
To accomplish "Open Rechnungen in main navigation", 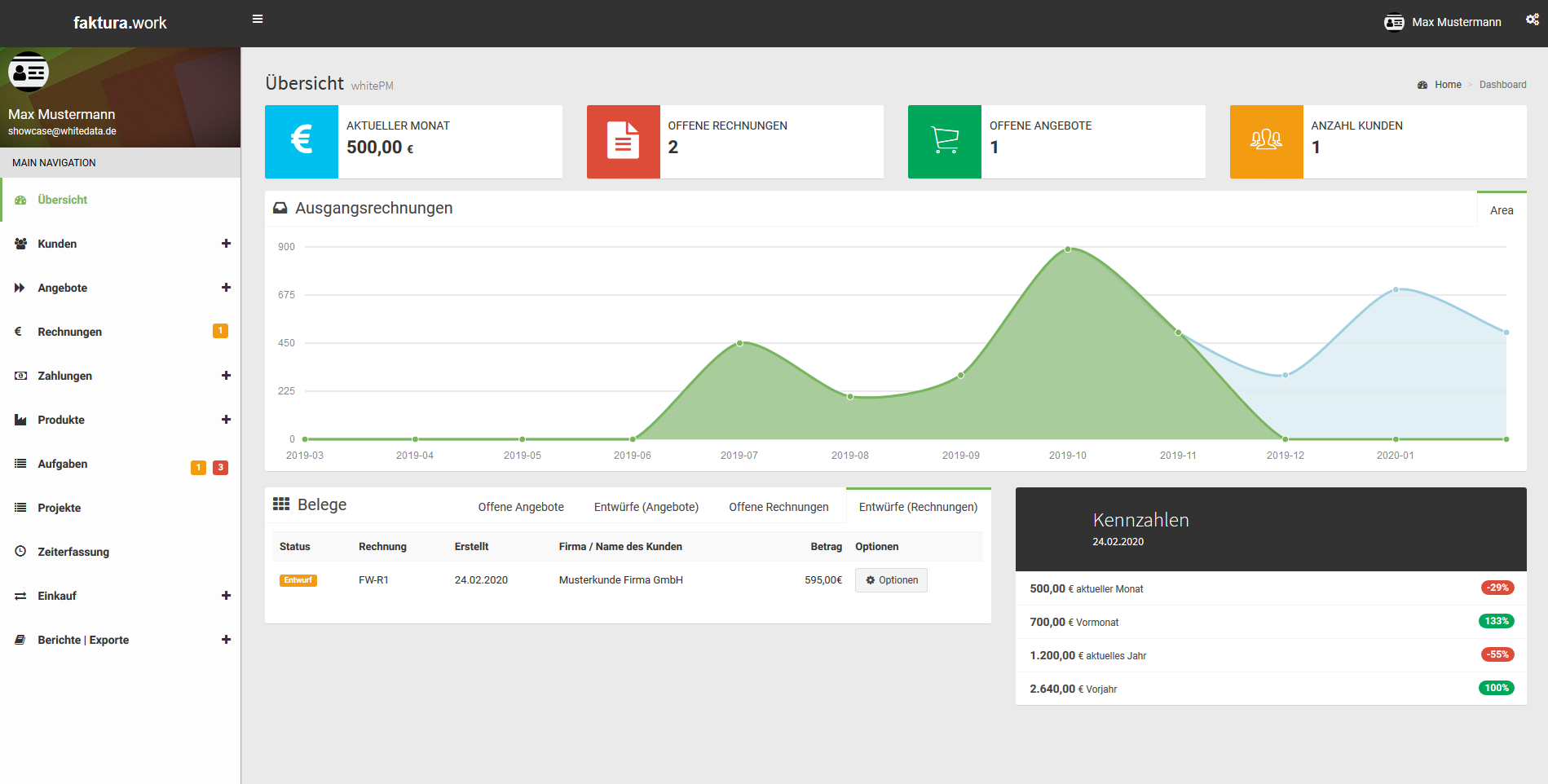I will click(x=121, y=332).
